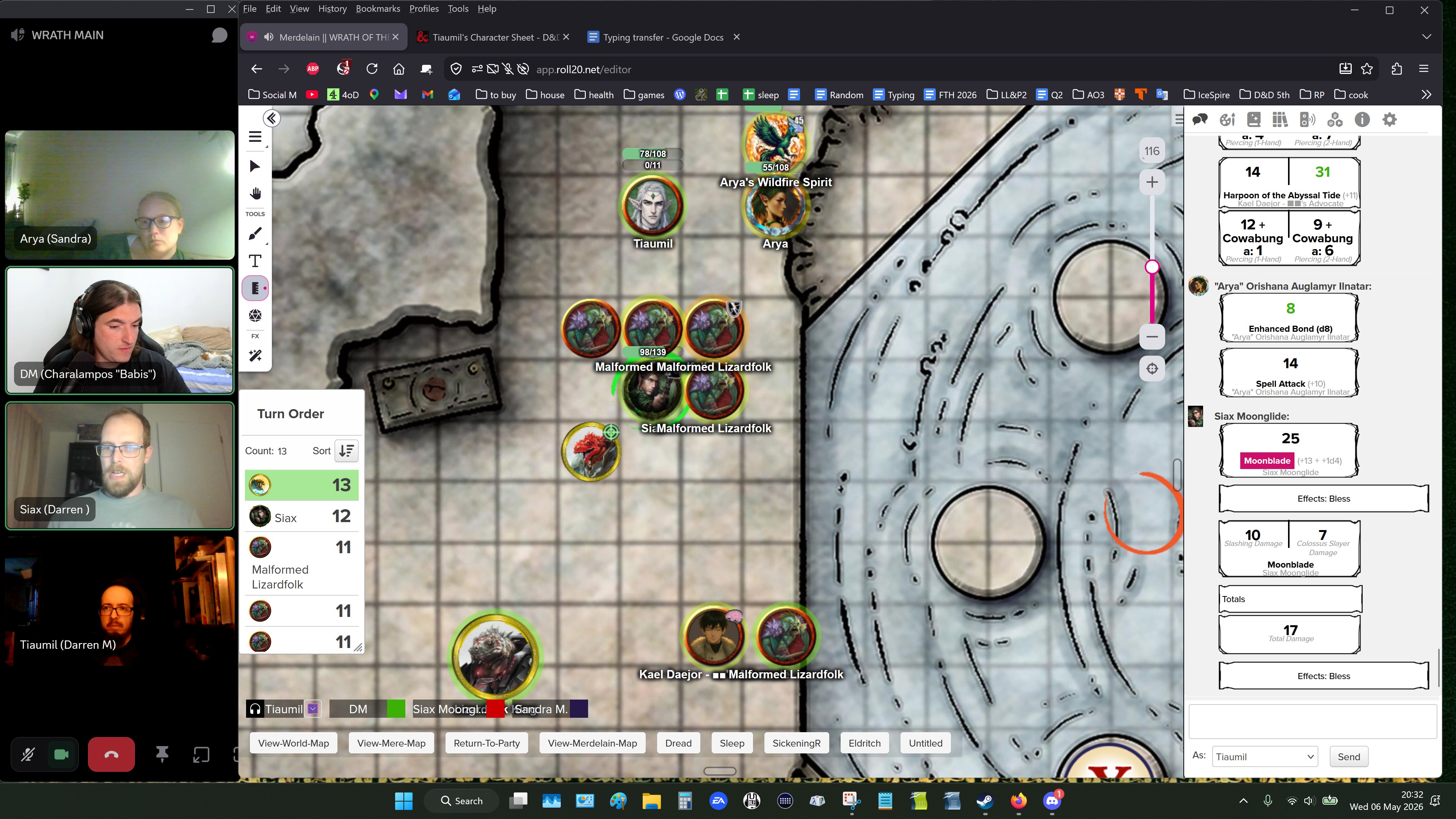This screenshot has height=819, width=1456.
Task: Open the dice rolling d20 tool
Action: point(255,315)
